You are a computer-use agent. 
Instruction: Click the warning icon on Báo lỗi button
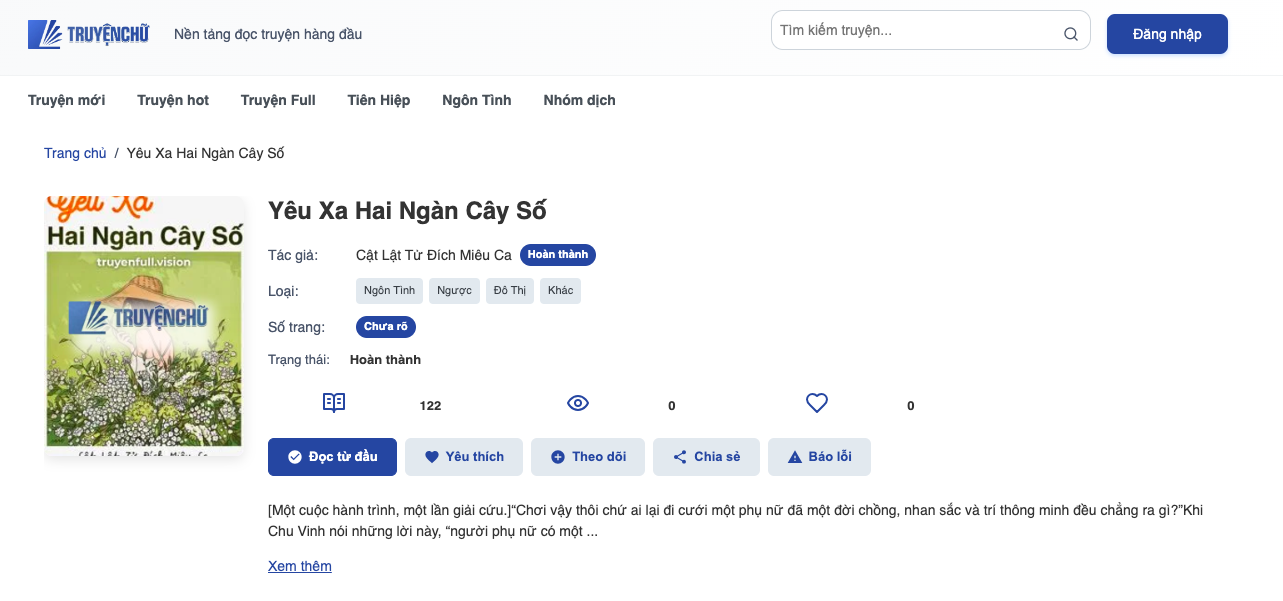point(793,456)
